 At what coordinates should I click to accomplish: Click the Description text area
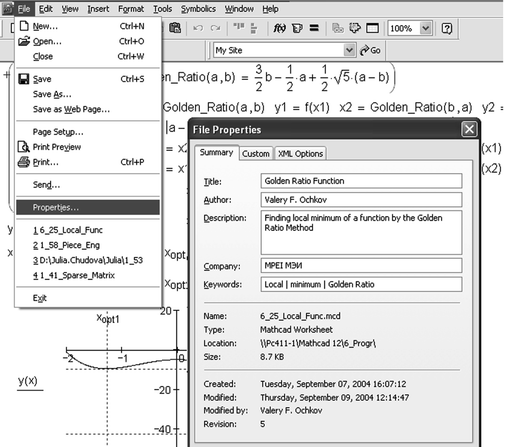pos(361,232)
